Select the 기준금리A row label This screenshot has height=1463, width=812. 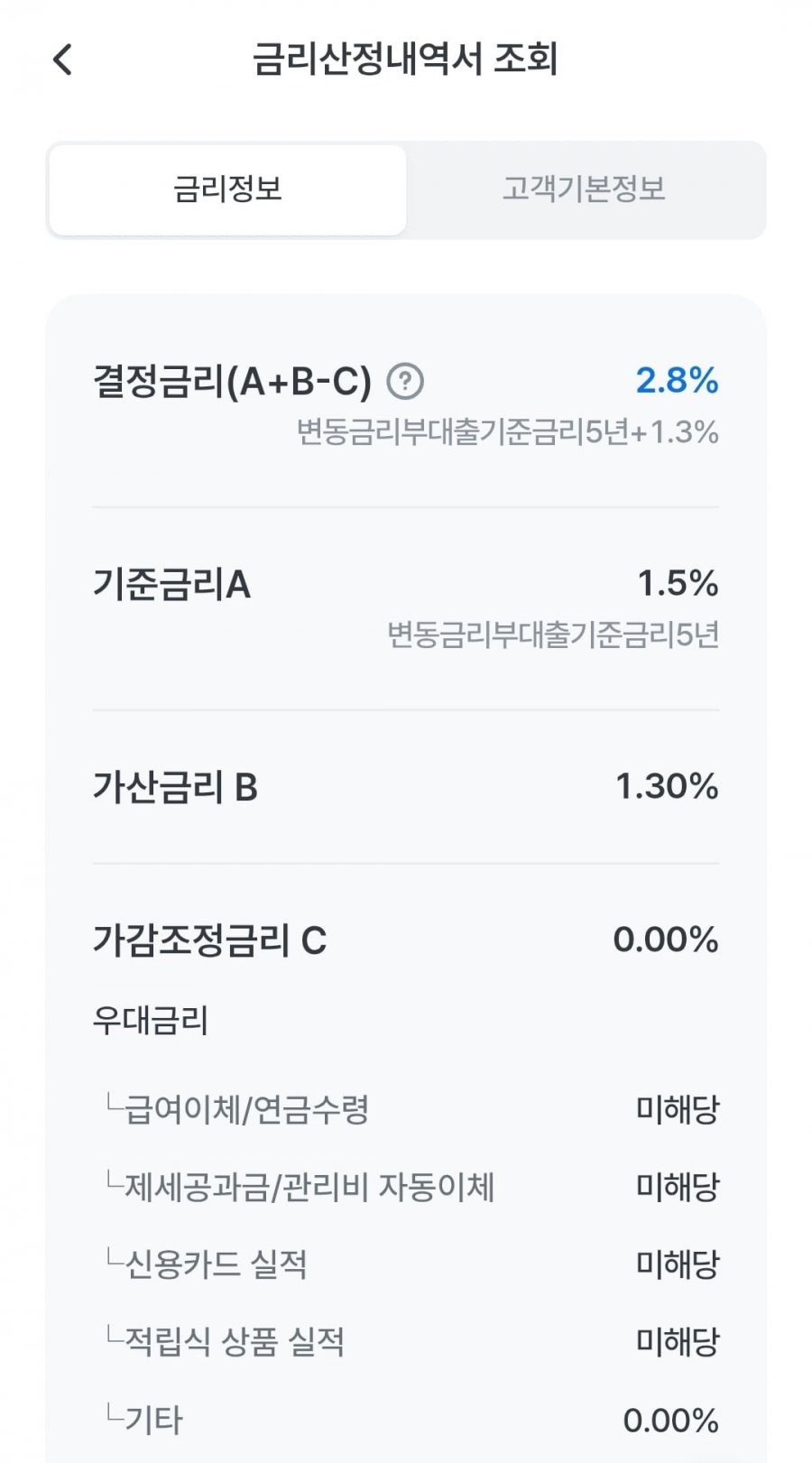(x=171, y=585)
